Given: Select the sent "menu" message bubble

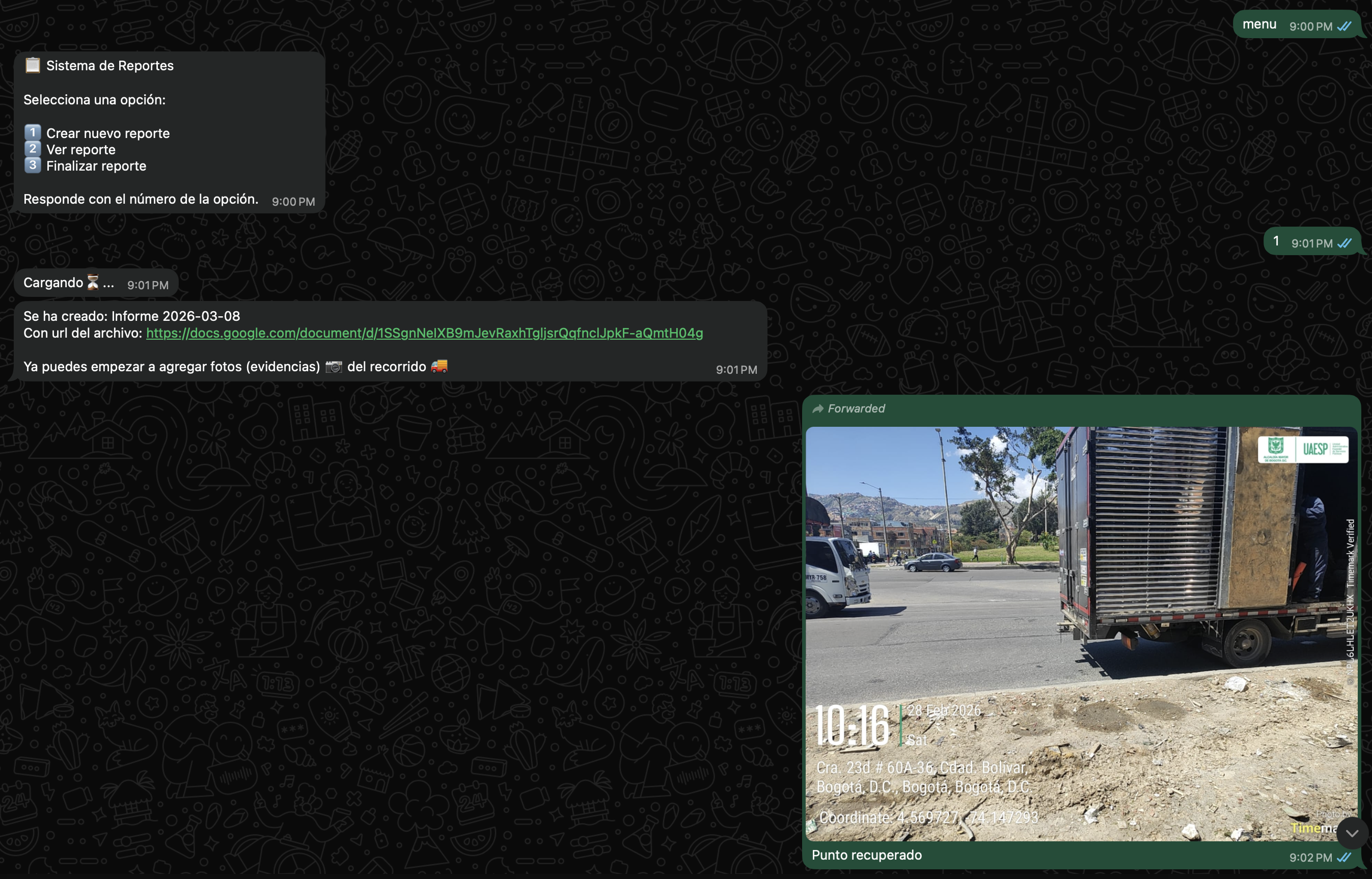Looking at the screenshot, I should point(1259,24).
